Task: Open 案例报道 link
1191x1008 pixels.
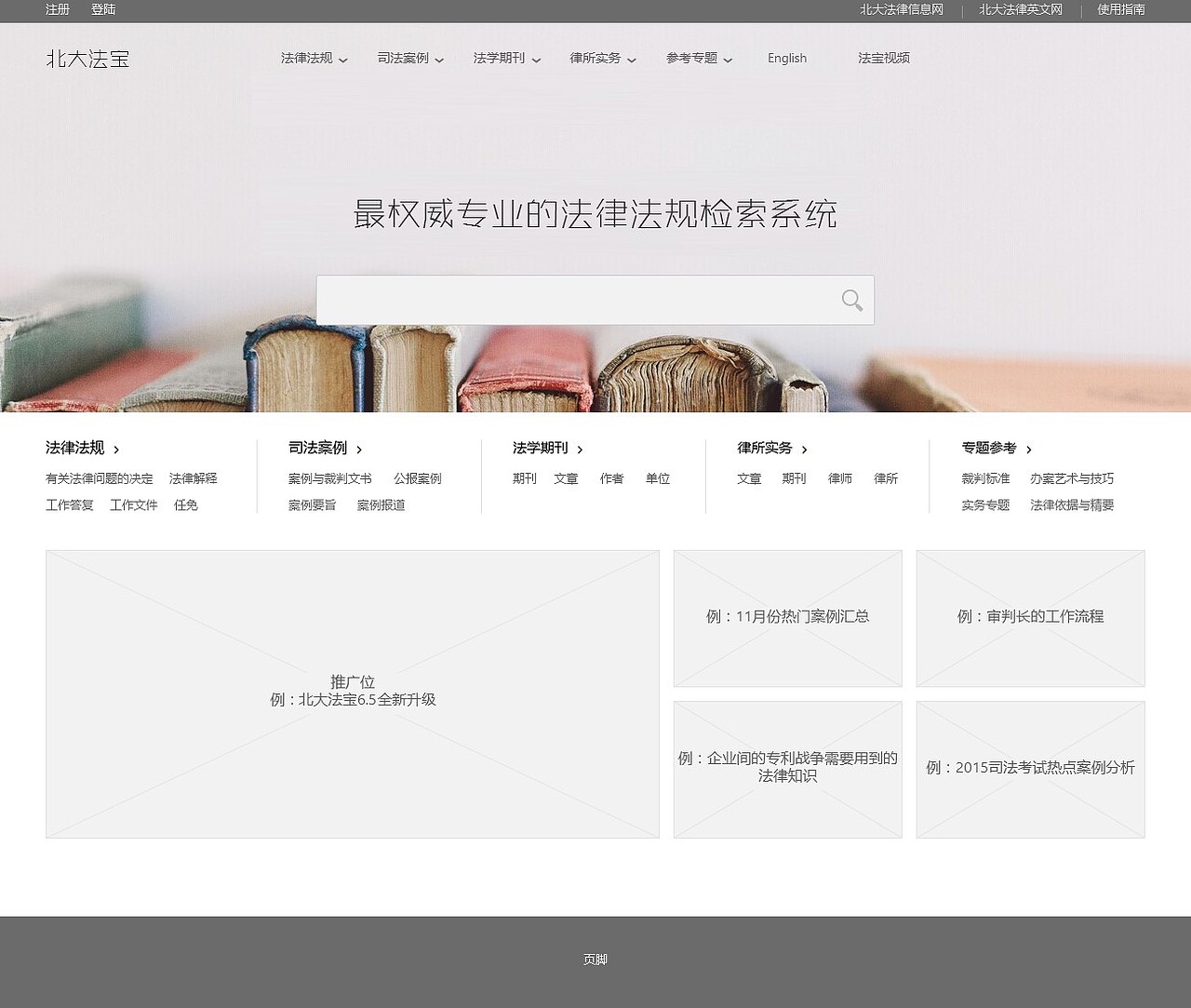Action: pos(381,505)
